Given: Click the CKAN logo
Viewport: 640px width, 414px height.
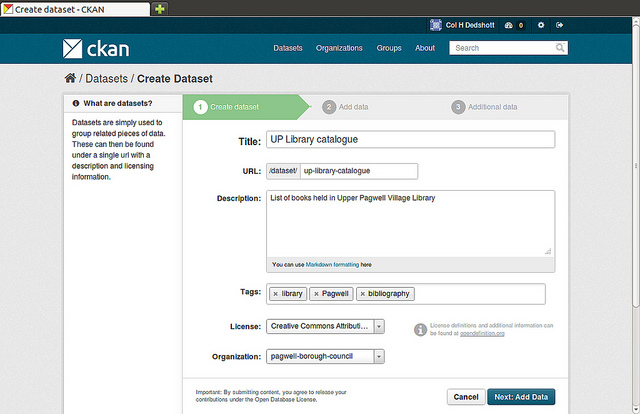Looking at the screenshot, I should pyautogui.click(x=96, y=49).
